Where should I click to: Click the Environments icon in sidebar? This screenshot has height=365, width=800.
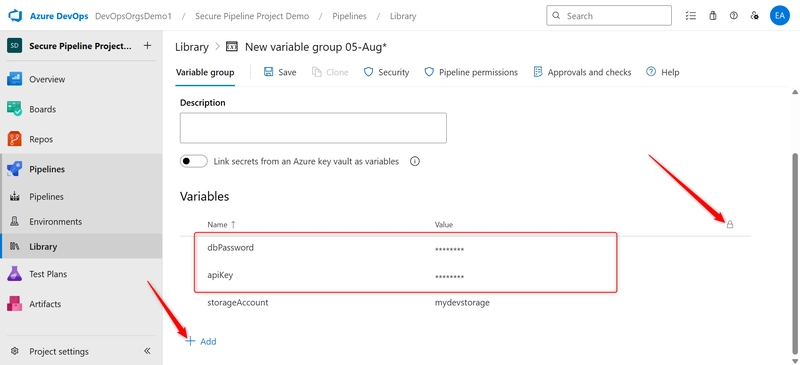(15, 222)
